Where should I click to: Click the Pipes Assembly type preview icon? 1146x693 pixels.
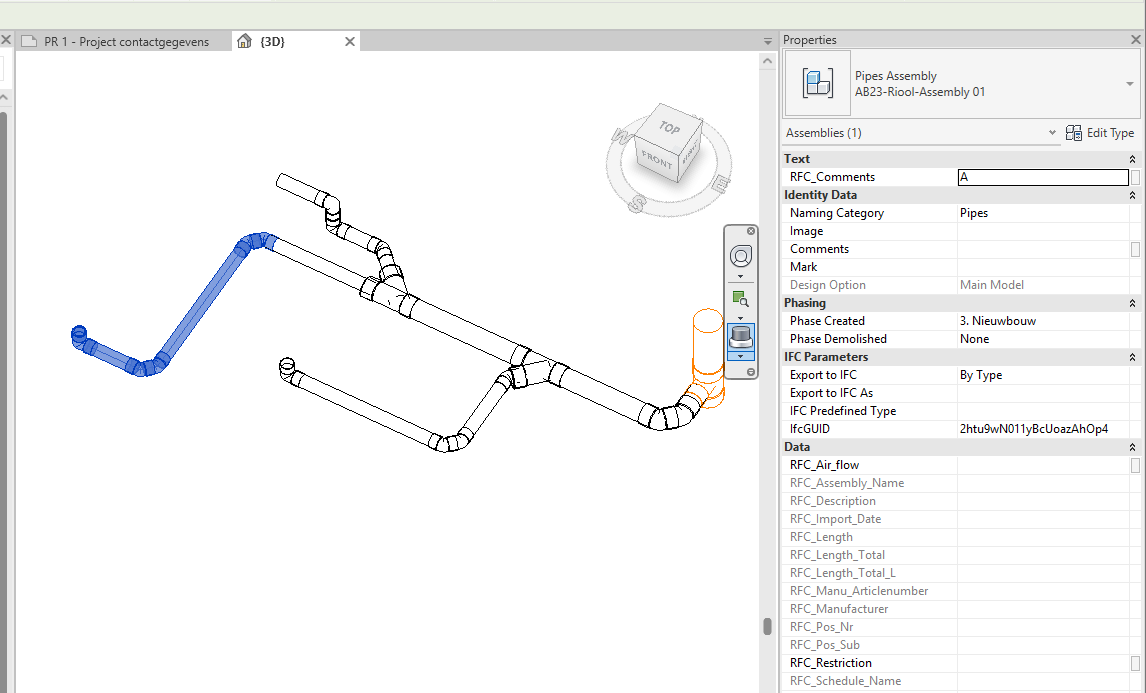click(x=818, y=83)
